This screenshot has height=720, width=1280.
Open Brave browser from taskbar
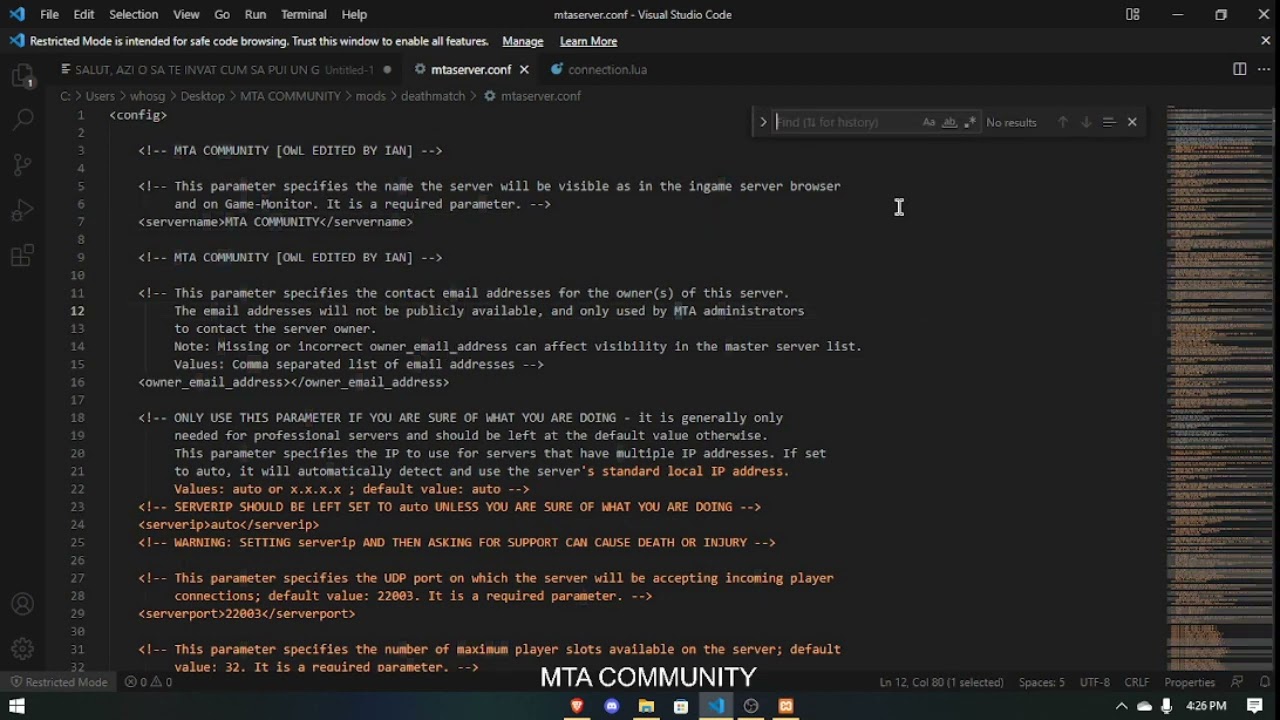tap(577, 706)
